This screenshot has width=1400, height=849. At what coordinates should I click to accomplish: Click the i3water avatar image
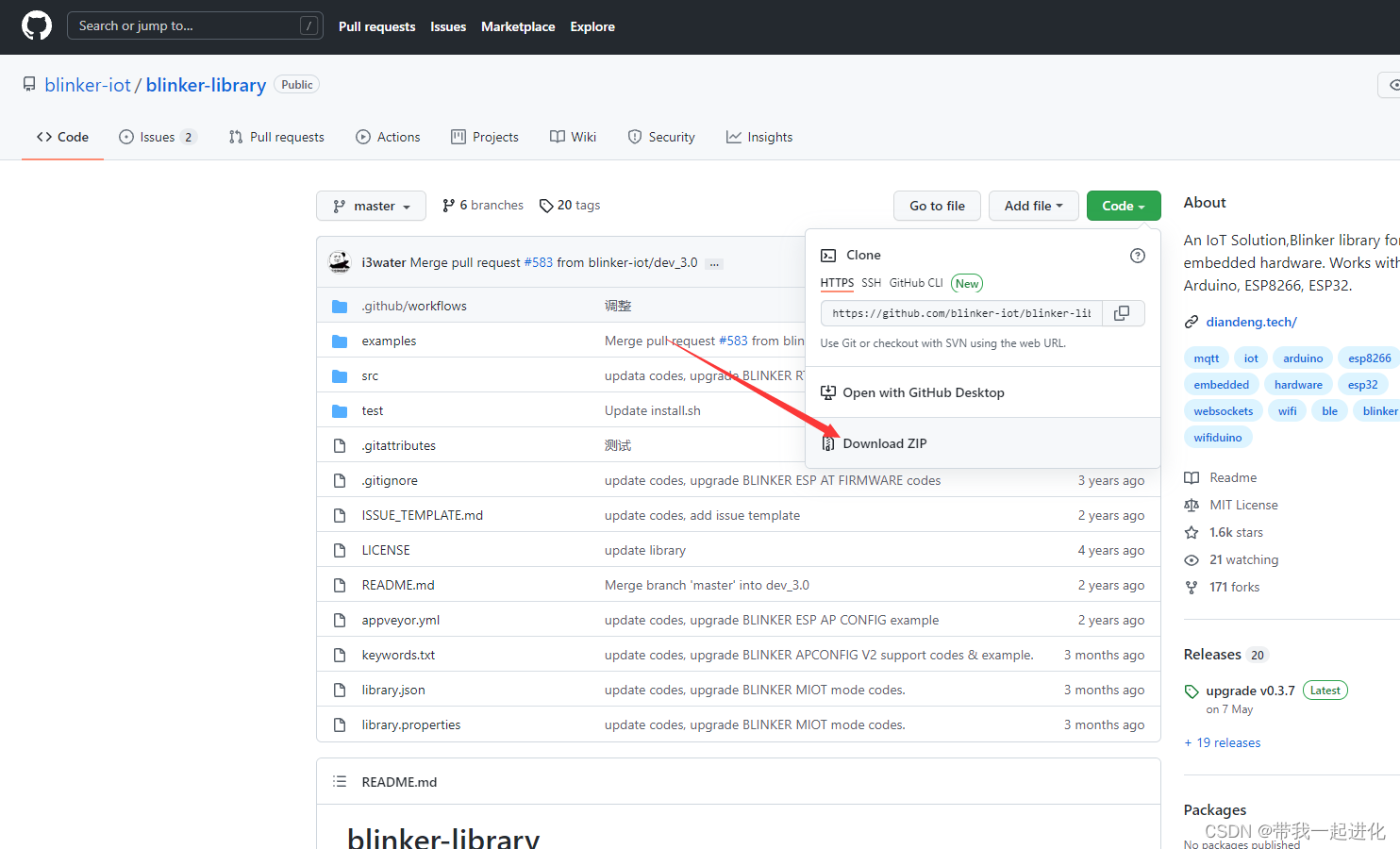click(x=340, y=262)
